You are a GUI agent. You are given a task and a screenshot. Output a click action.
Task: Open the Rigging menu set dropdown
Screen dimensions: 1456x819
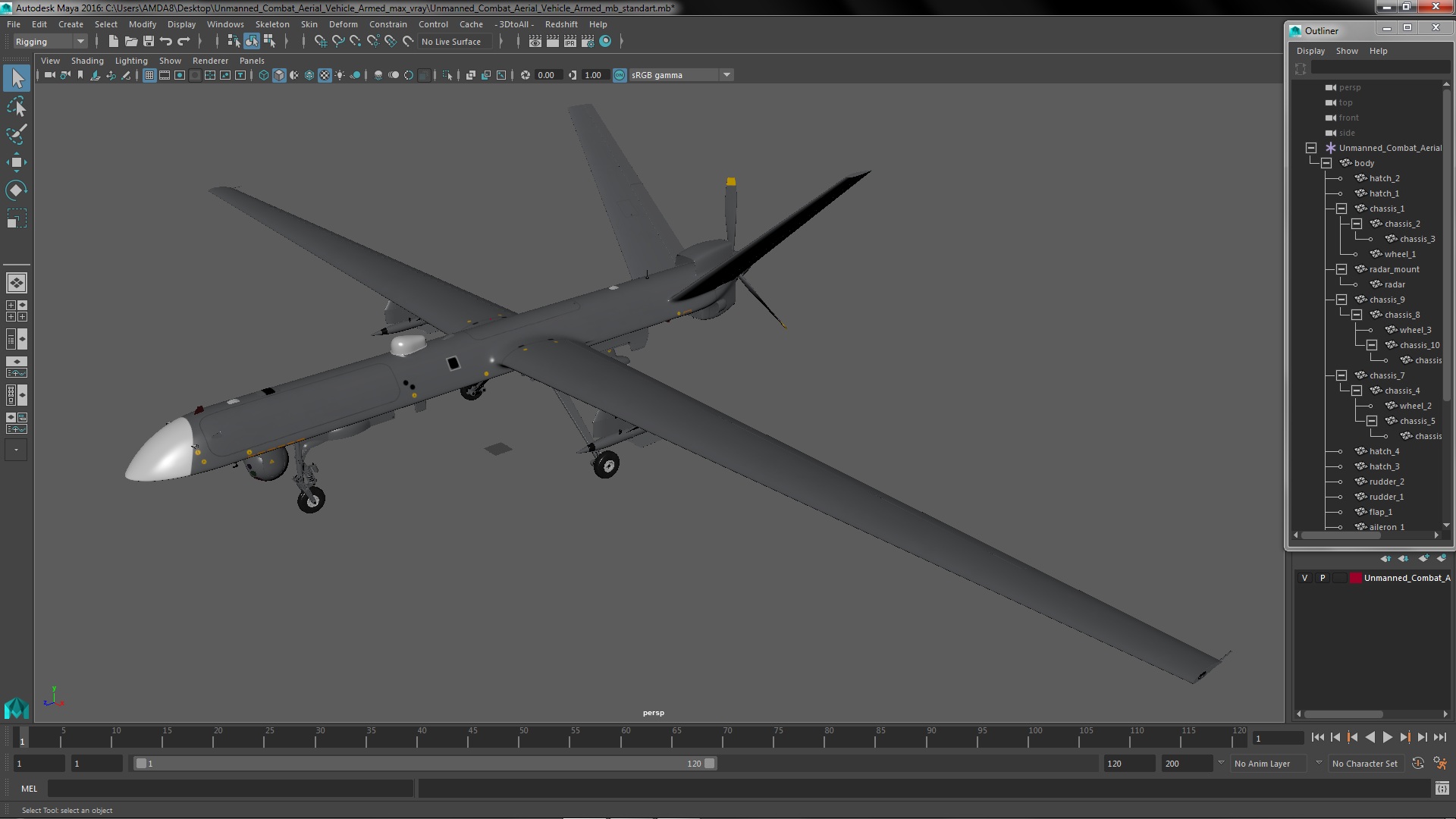[50, 42]
